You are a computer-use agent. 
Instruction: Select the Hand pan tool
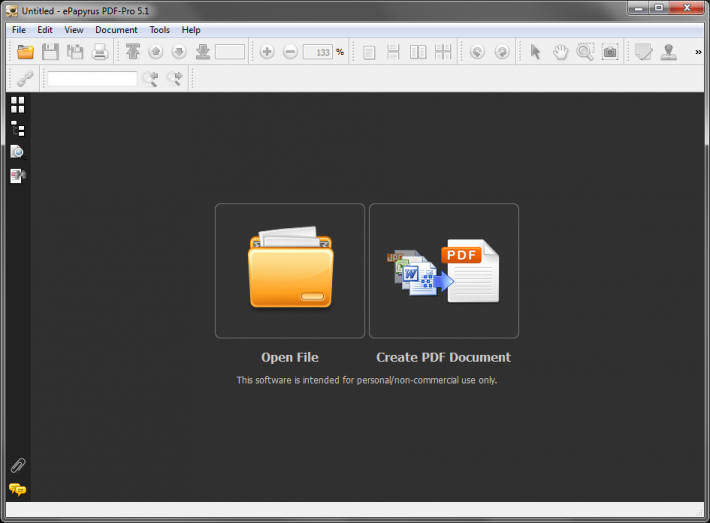(560, 52)
